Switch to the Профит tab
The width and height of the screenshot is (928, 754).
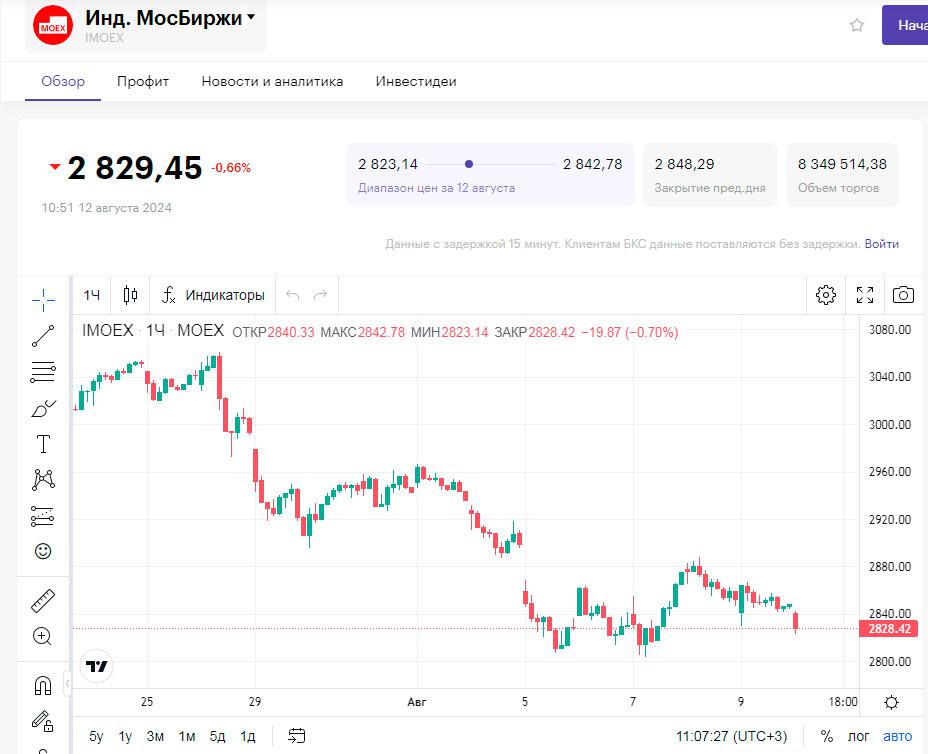(143, 81)
